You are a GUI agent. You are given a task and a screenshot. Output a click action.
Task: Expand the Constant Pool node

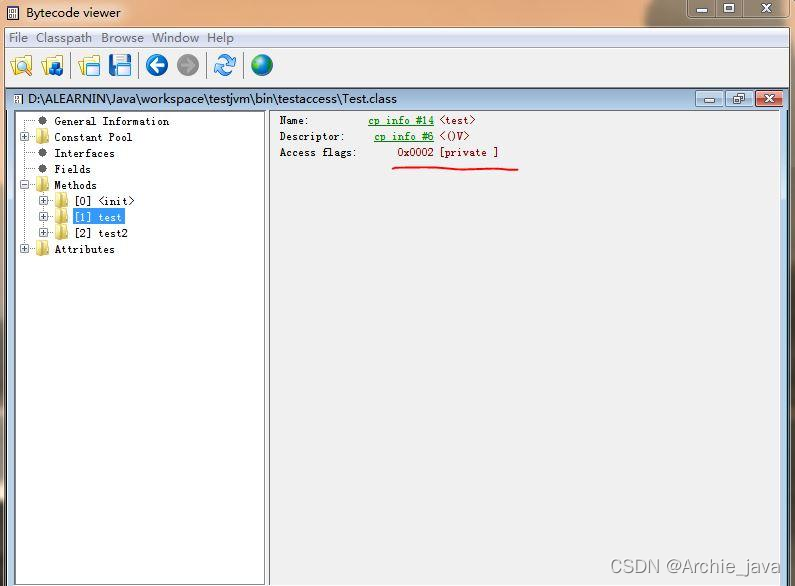(x=24, y=137)
